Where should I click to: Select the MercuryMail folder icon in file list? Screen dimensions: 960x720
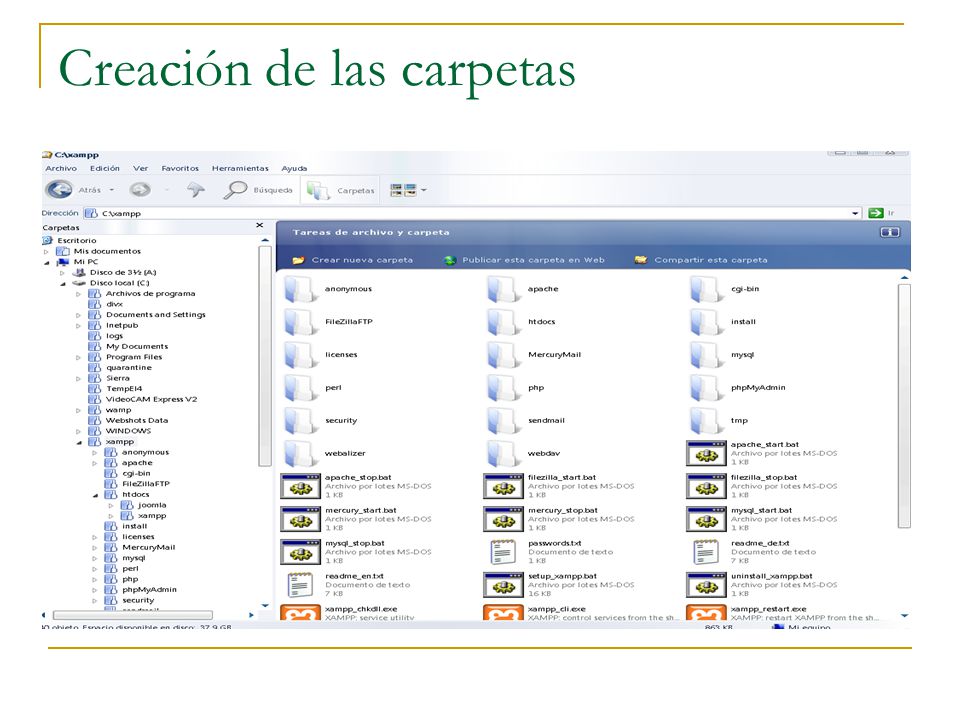click(503, 355)
